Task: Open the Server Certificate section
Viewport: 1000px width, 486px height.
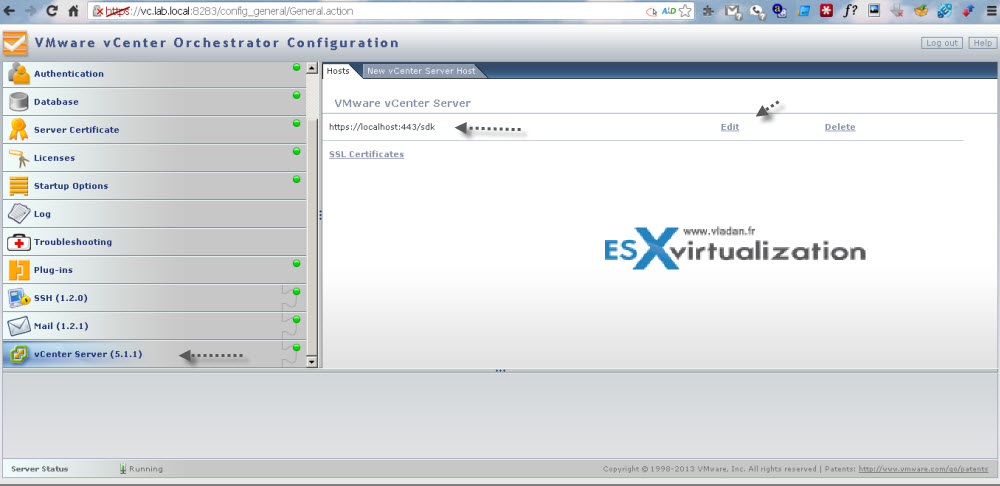Action: [x=154, y=130]
